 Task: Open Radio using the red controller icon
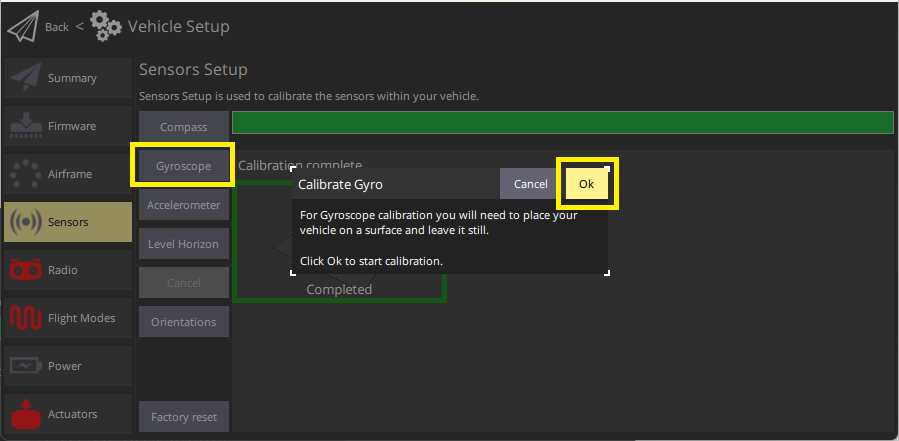pyautogui.click(x=25, y=270)
